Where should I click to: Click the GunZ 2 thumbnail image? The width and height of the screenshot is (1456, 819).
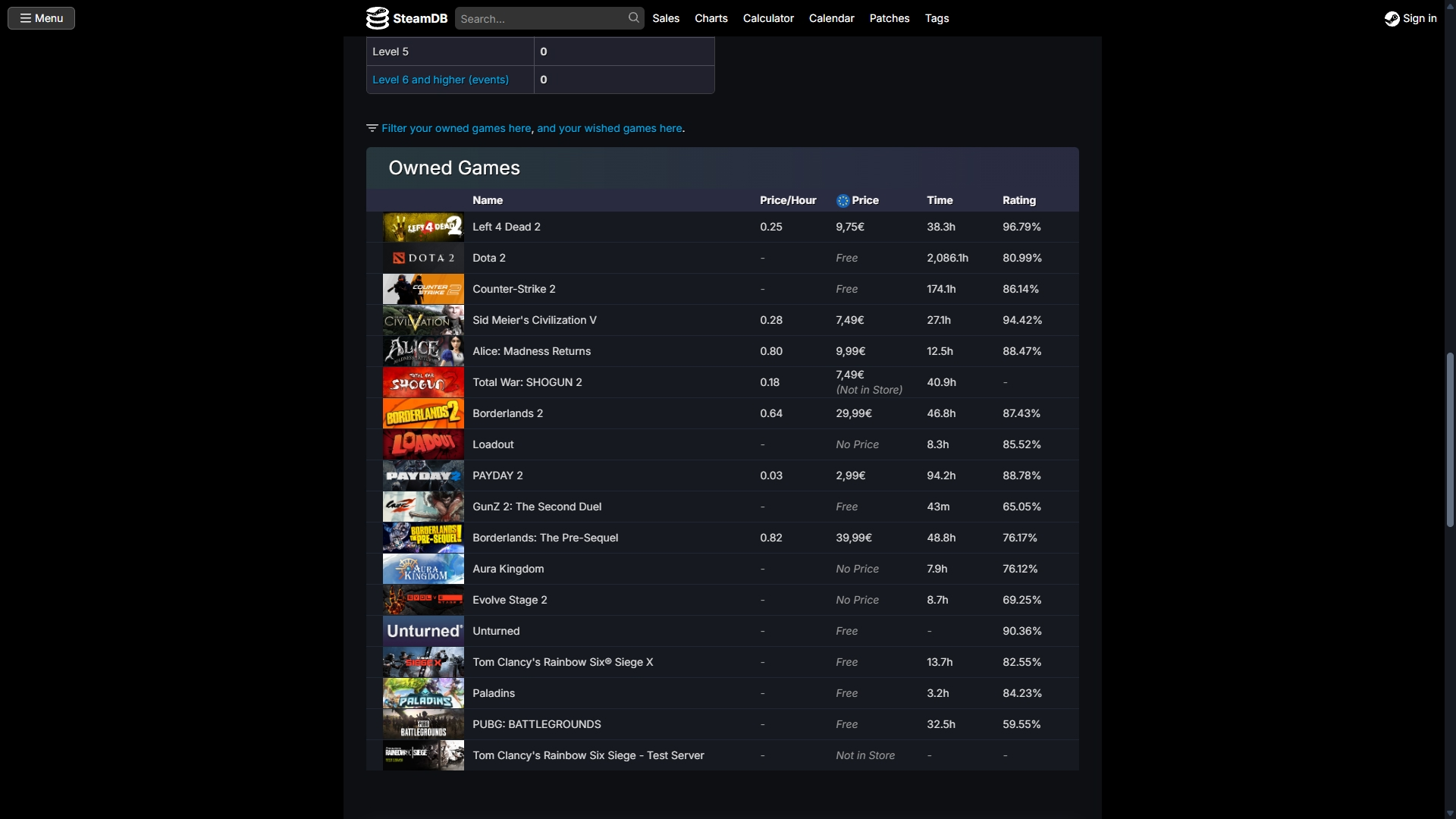point(423,507)
